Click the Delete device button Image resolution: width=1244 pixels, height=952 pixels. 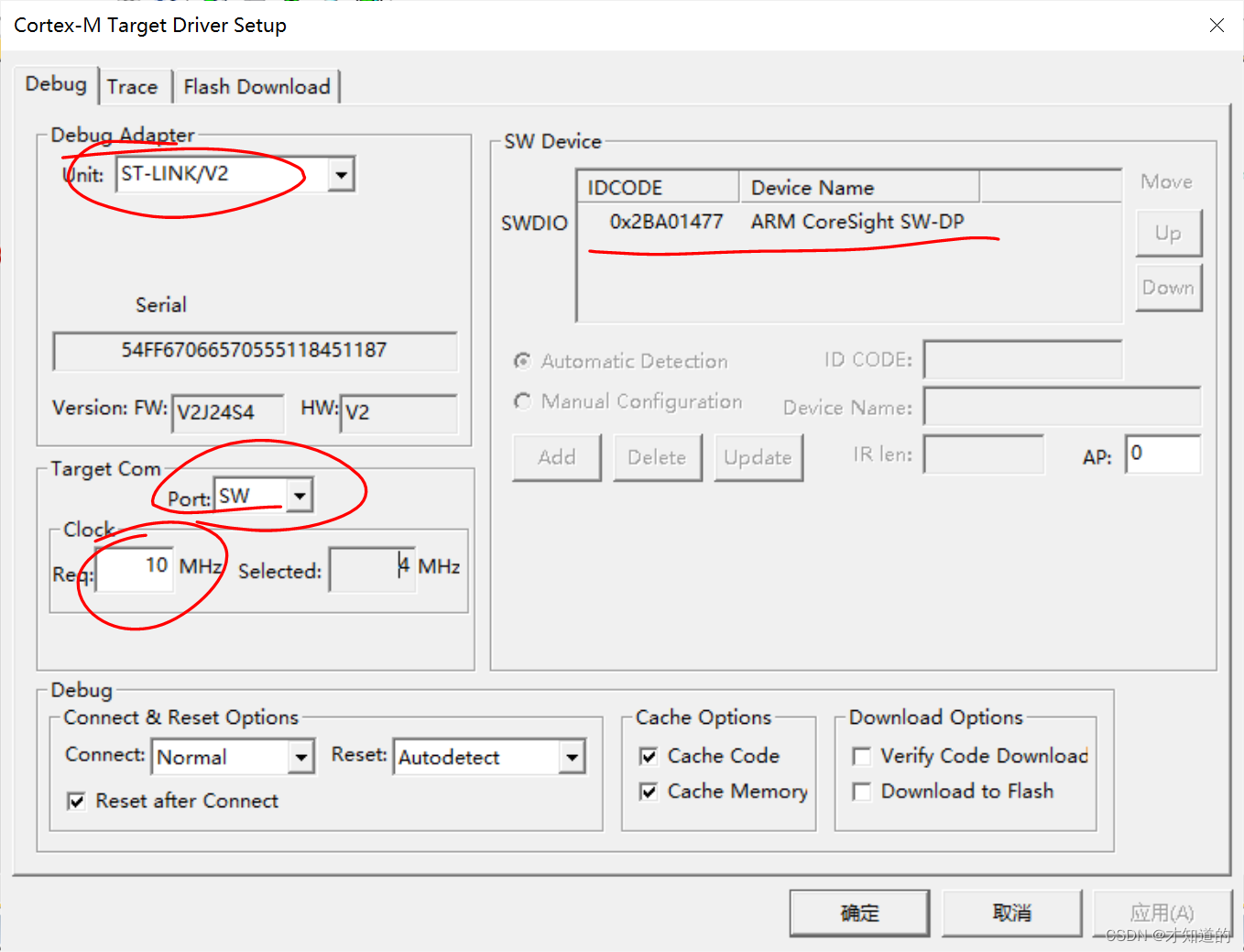(657, 457)
